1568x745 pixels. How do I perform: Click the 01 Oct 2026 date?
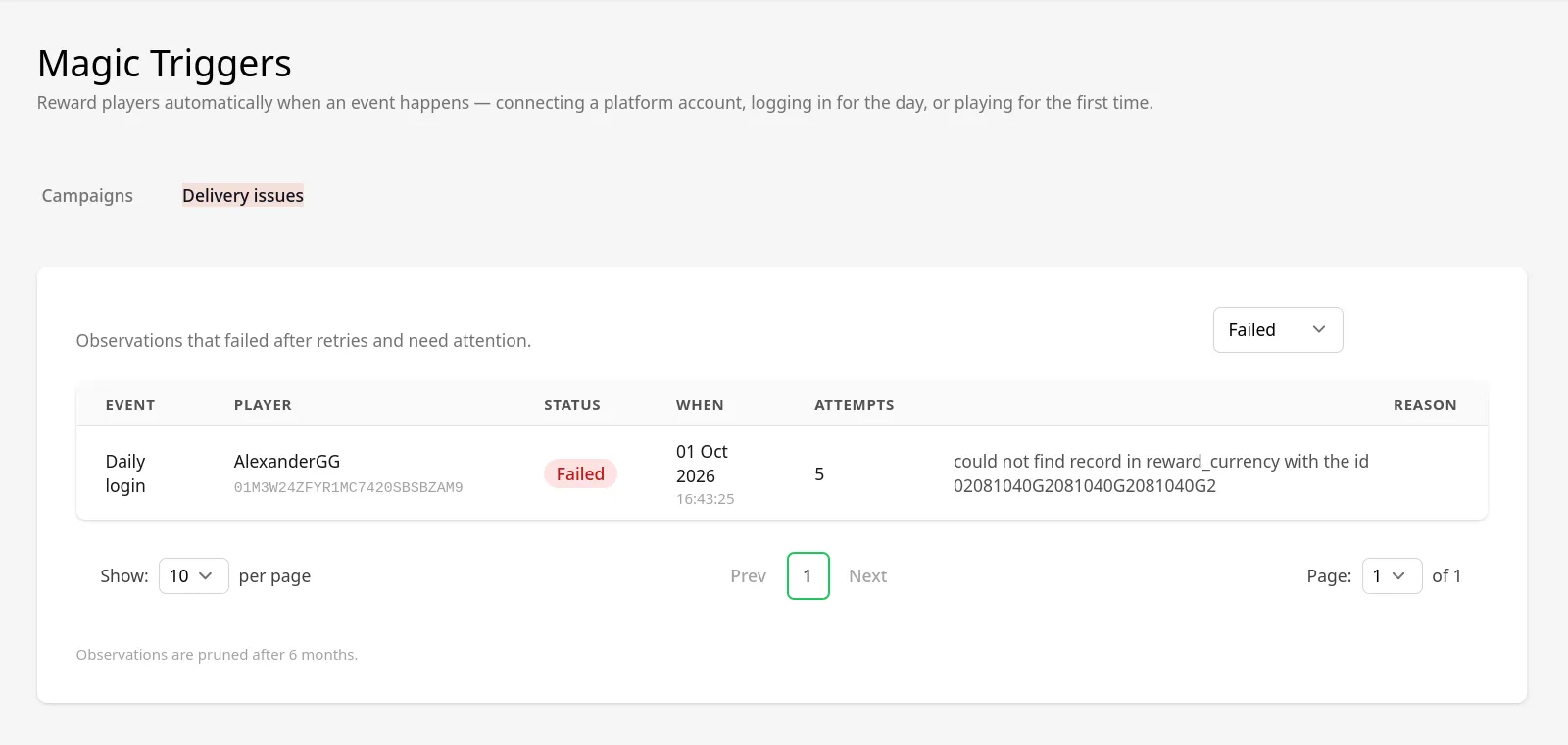coord(702,464)
